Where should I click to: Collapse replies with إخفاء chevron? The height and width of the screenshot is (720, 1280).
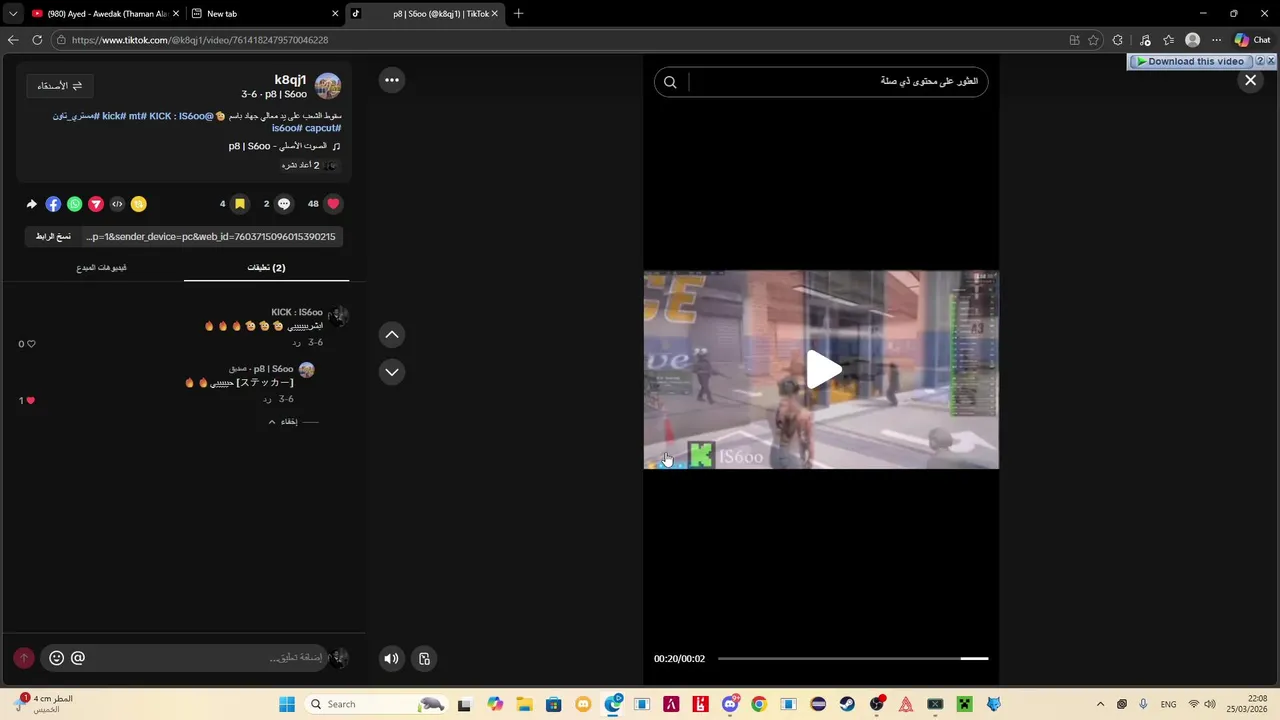click(x=283, y=422)
